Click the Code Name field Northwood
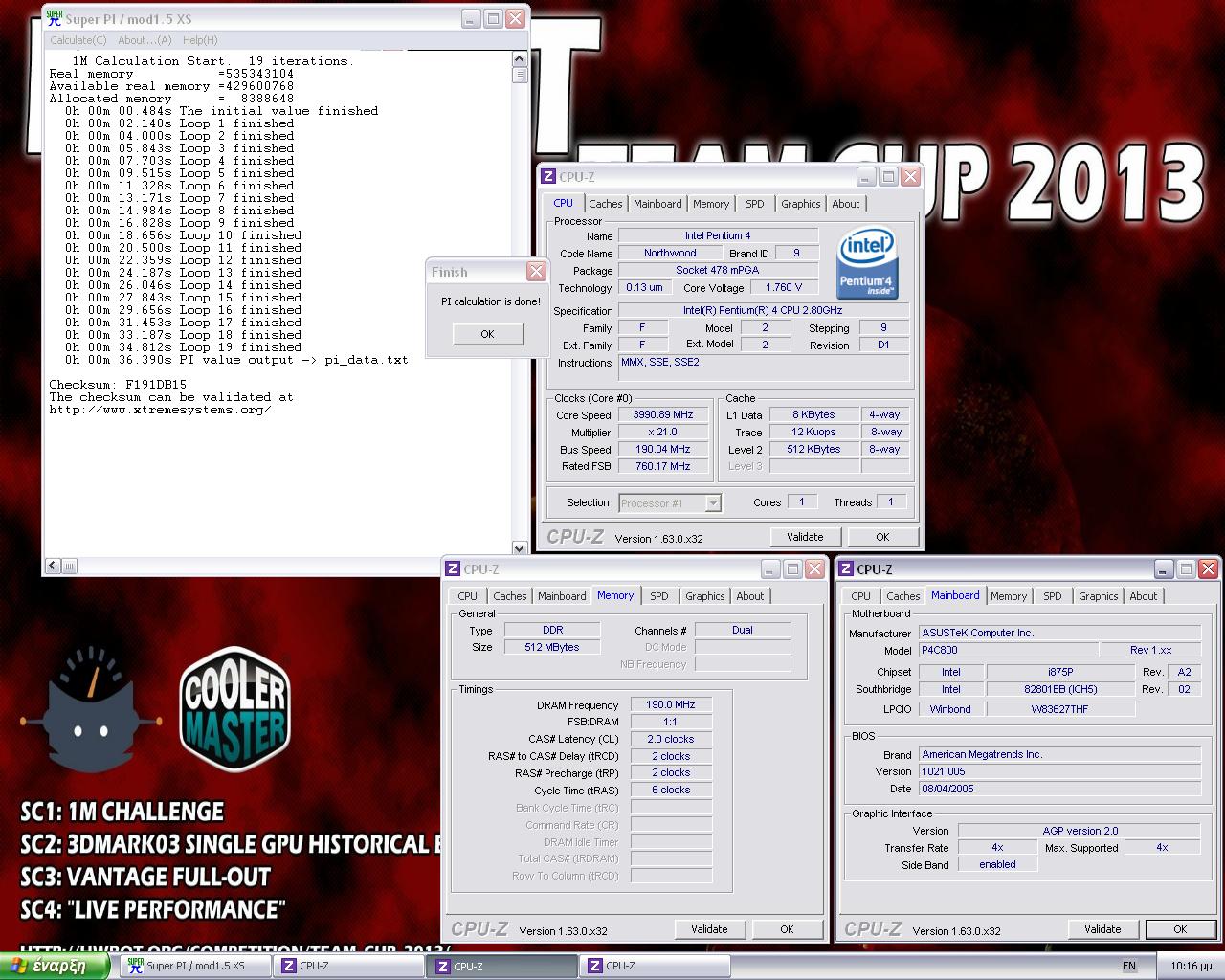This screenshot has width=1225, height=980. pos(670,253)
